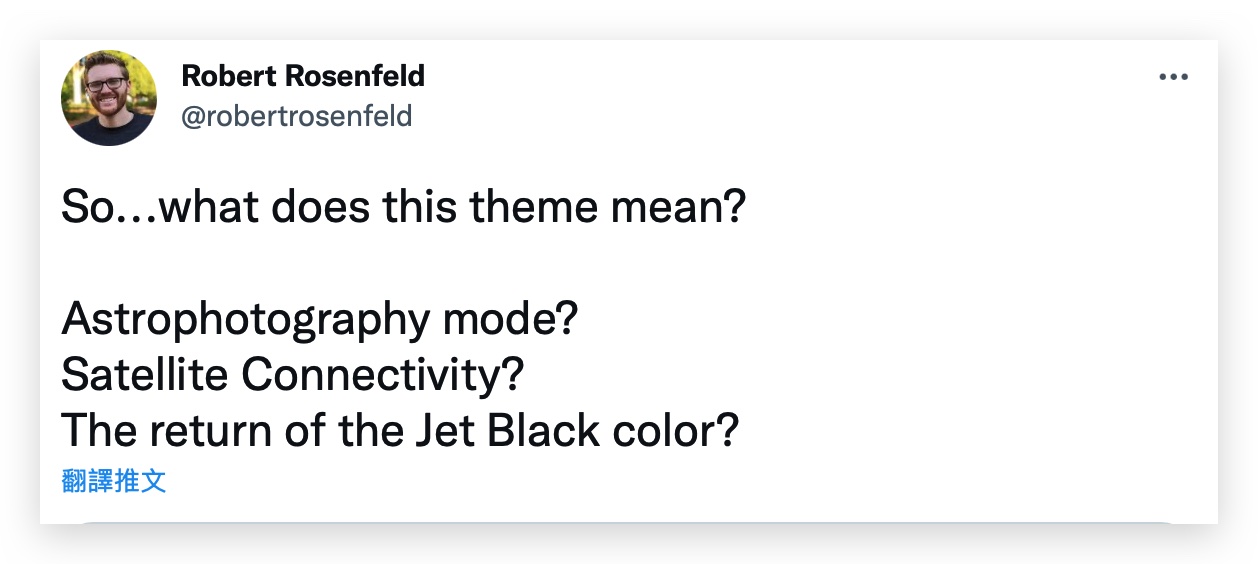Image resolution: width=1258 pixels, height=564 pixels.
Task: Click the "The return of the Jet Black color?" line
Action: (400, 431)
